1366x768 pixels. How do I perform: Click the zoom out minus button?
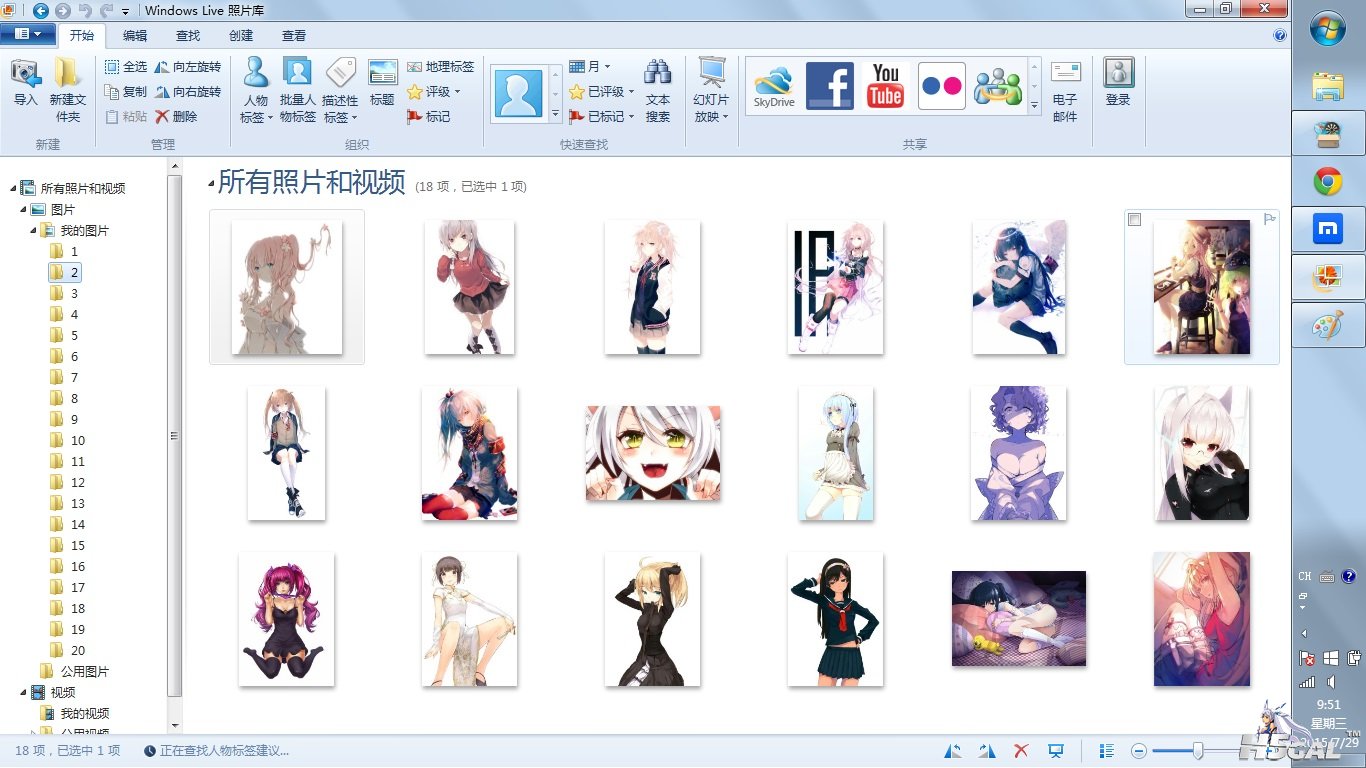[1139, 751]
